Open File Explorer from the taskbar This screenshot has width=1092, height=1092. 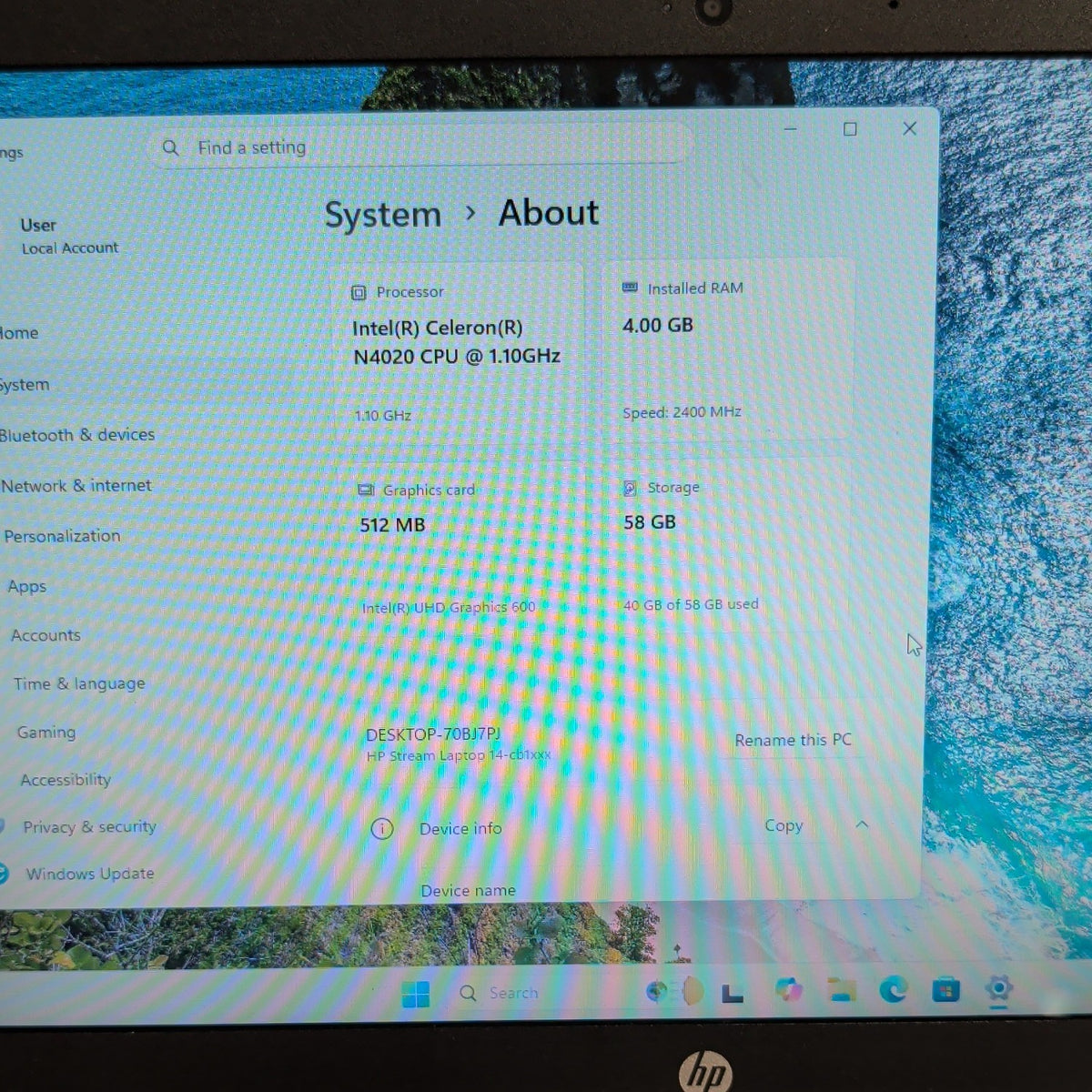pyautogui.click(x=842, y=990)
